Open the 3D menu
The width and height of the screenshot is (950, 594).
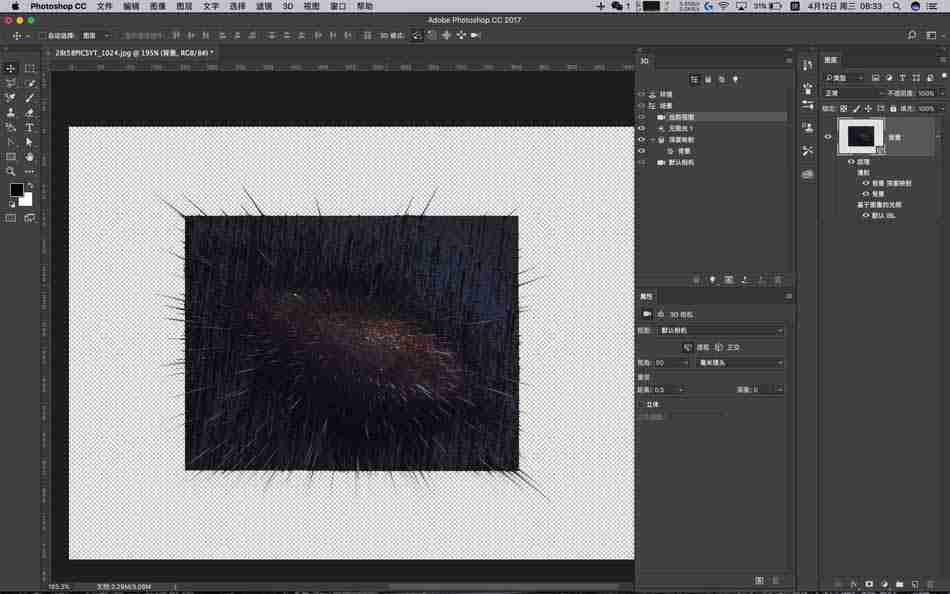(x=288, y=6)
